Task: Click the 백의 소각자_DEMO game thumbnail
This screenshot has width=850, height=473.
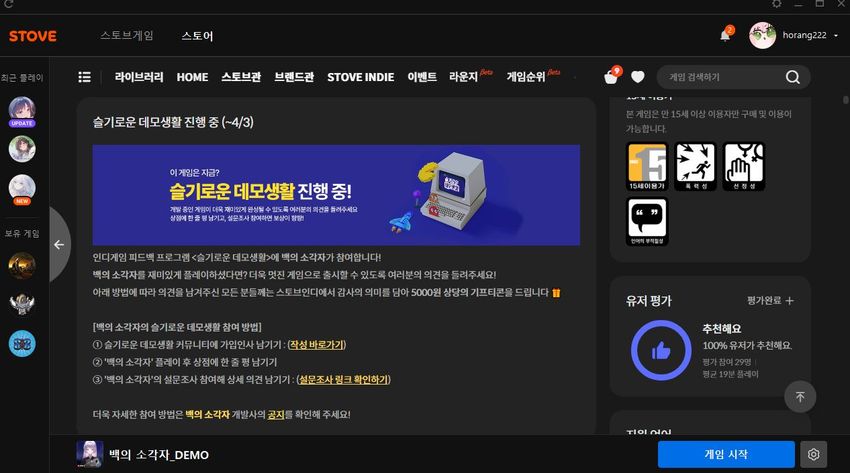Action: (89, 454)
